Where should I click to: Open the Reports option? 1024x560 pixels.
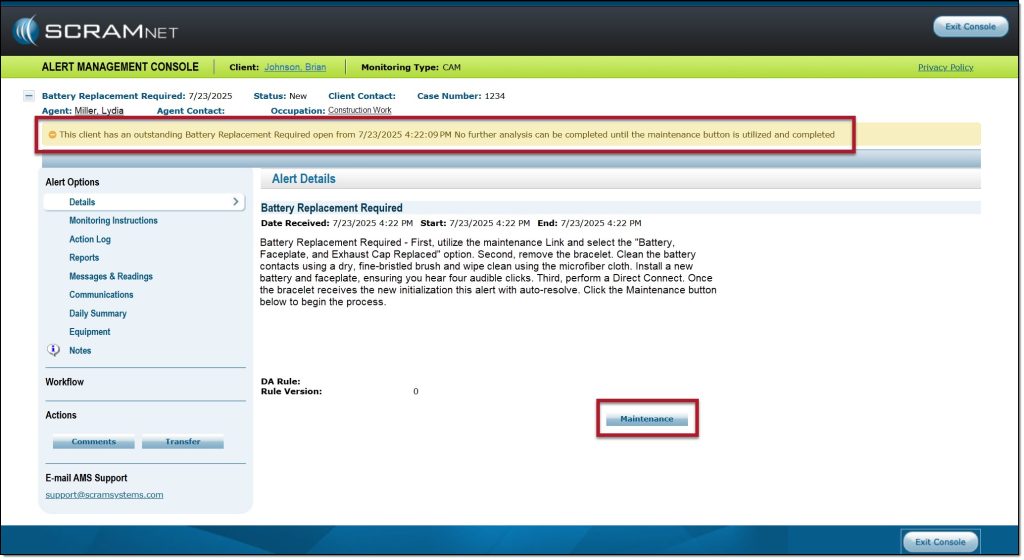(84, 258)
